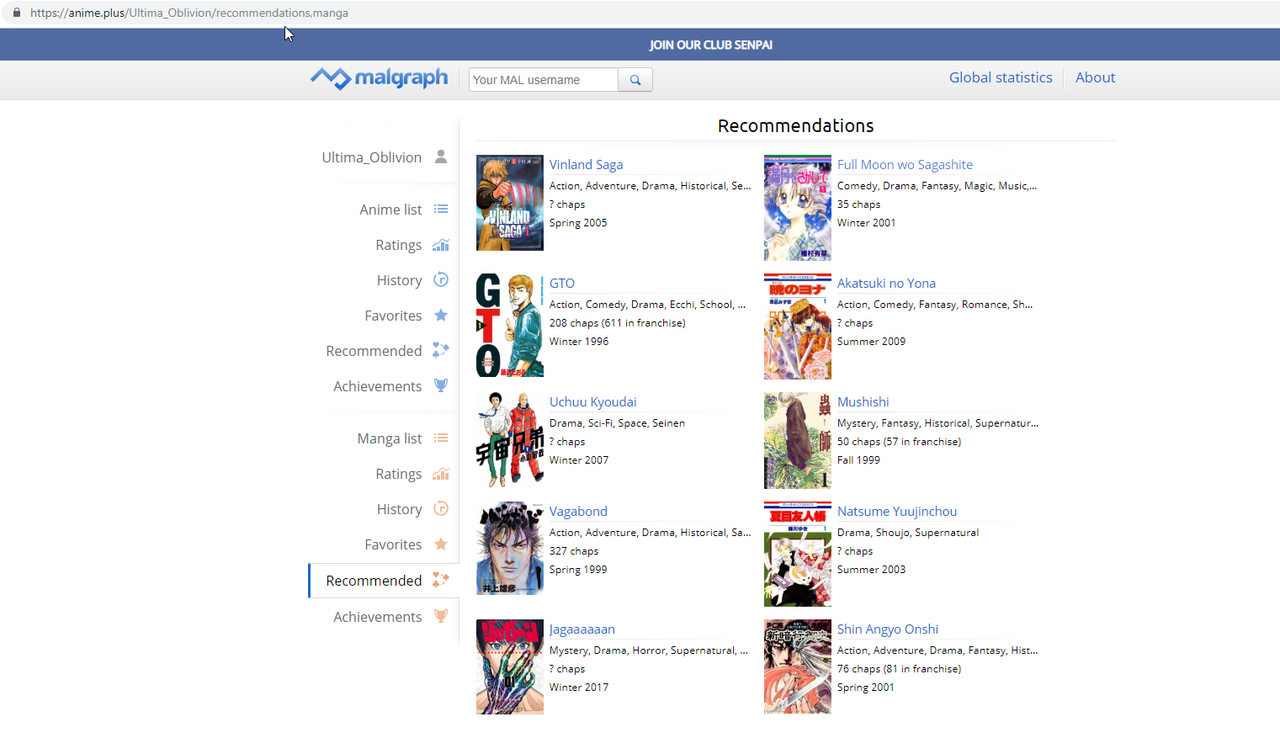Click the GTO cover thumbnail

pyautogui.click(x=510, y=325)
